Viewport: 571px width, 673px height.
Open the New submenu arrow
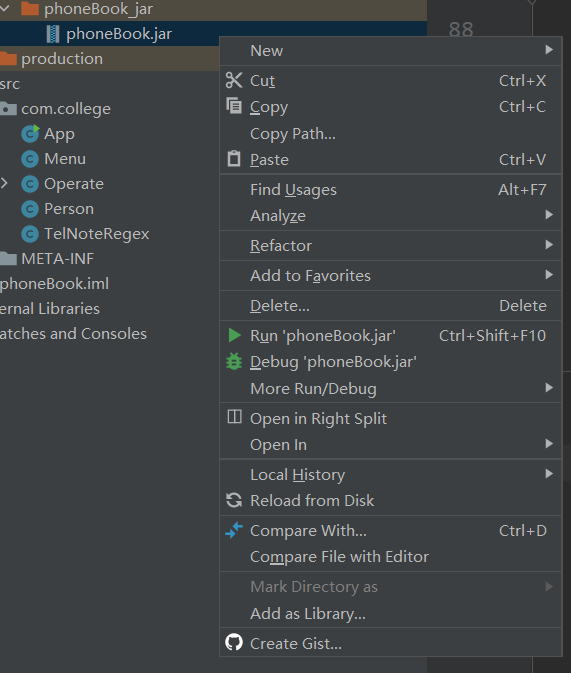[x=549, y=50]
